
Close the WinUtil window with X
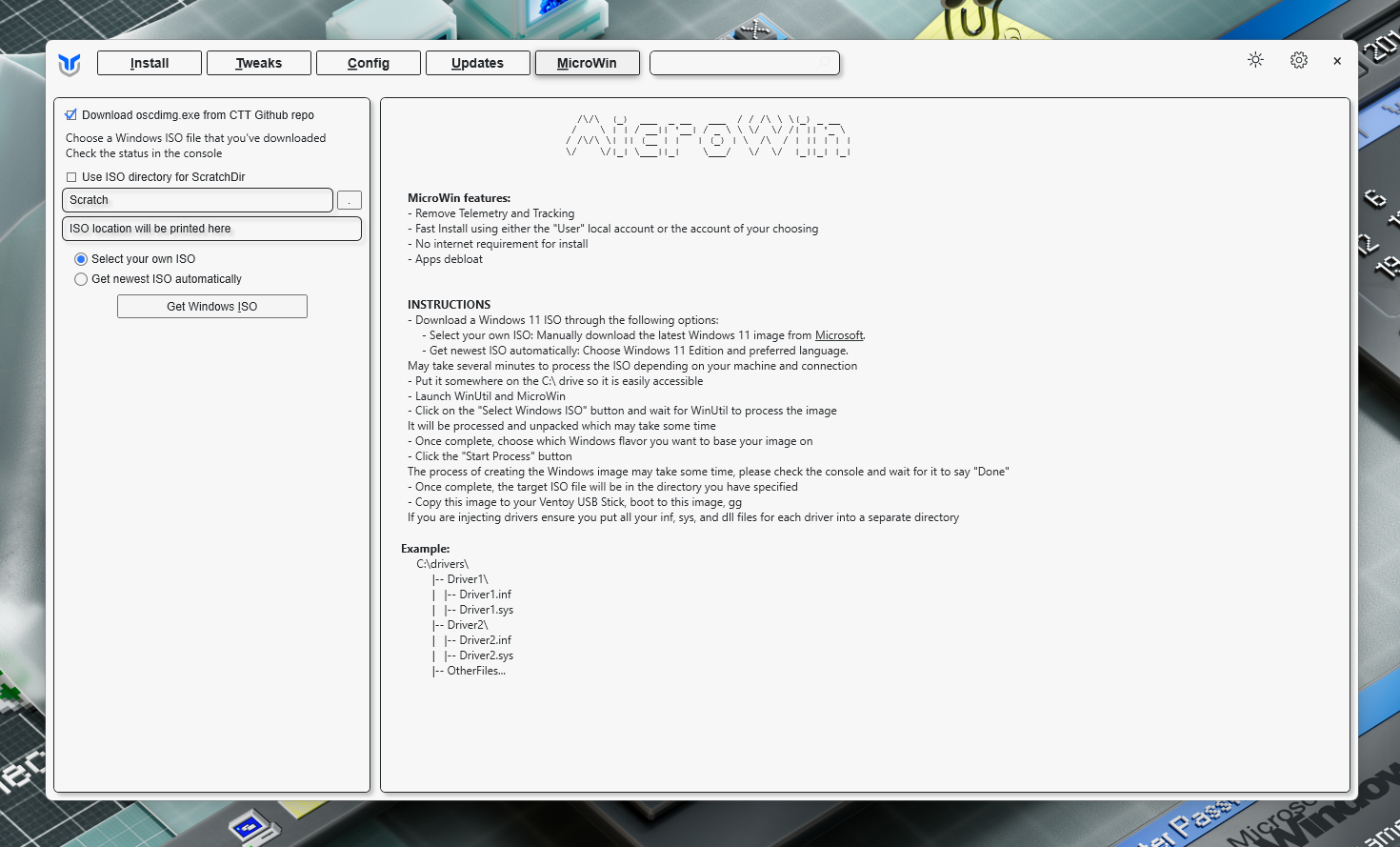1337,61
